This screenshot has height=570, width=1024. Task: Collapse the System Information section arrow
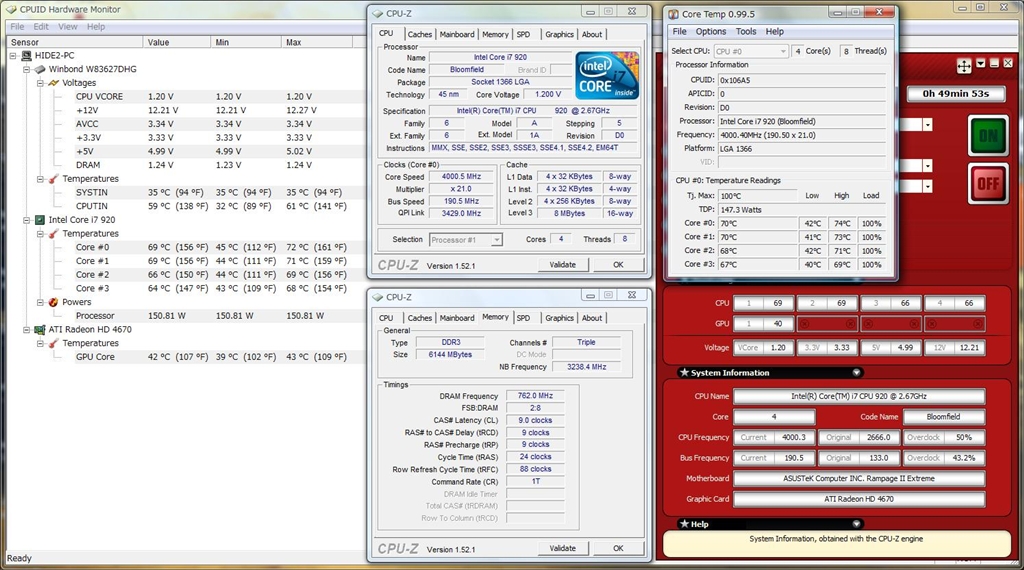click(x=857, y=373)
